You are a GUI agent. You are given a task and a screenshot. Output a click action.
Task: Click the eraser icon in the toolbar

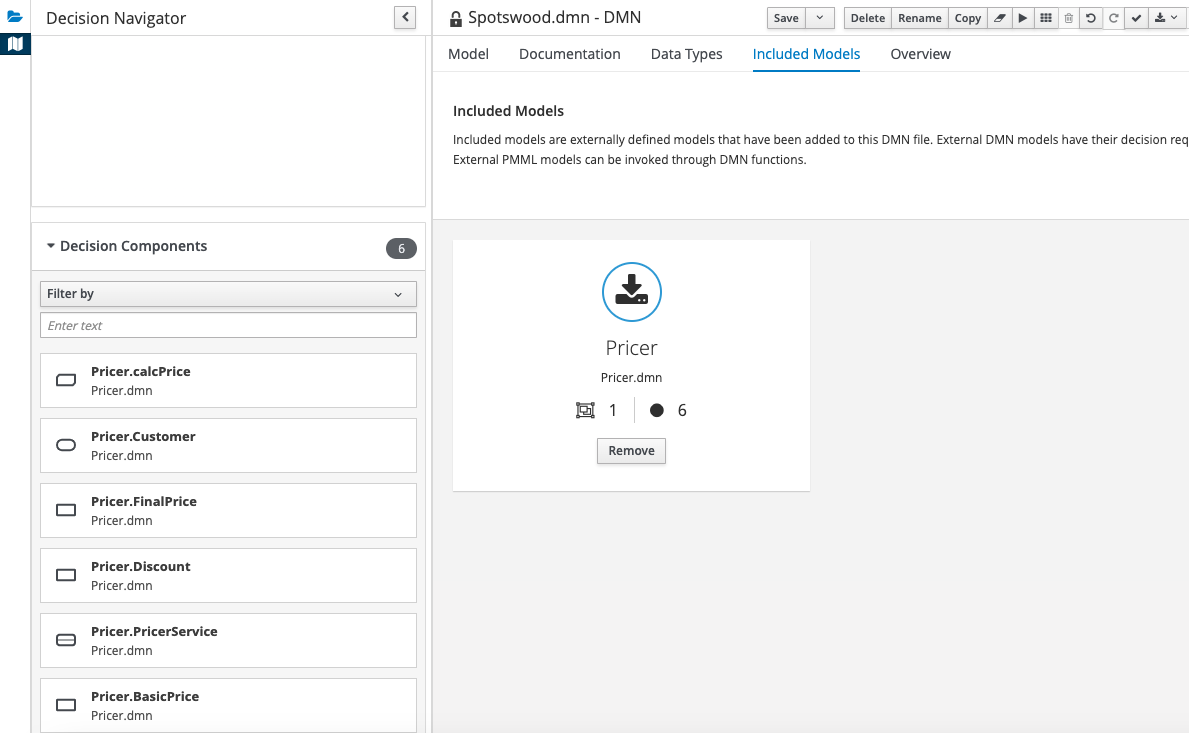999,18
